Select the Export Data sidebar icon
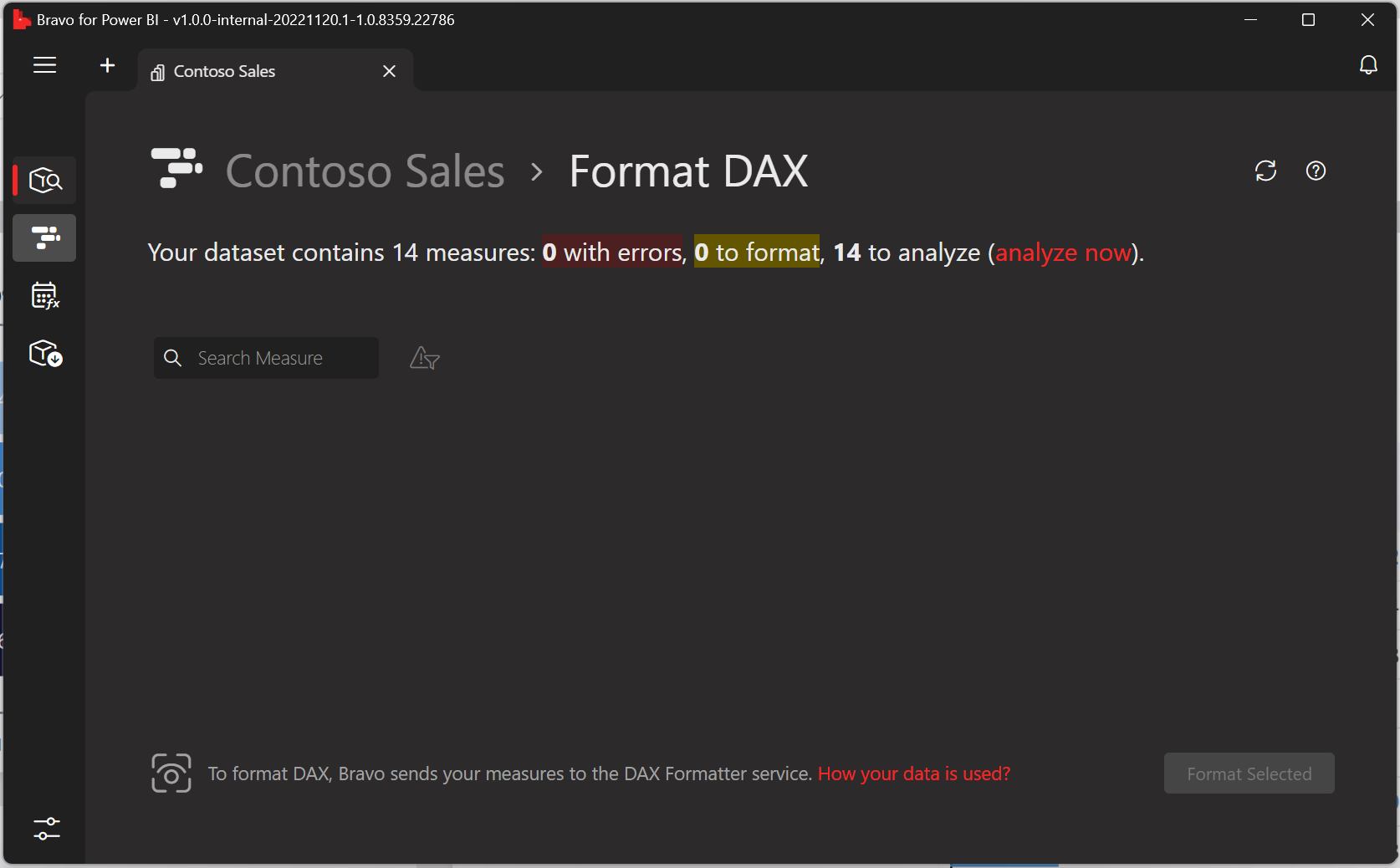 click(43, 353)
